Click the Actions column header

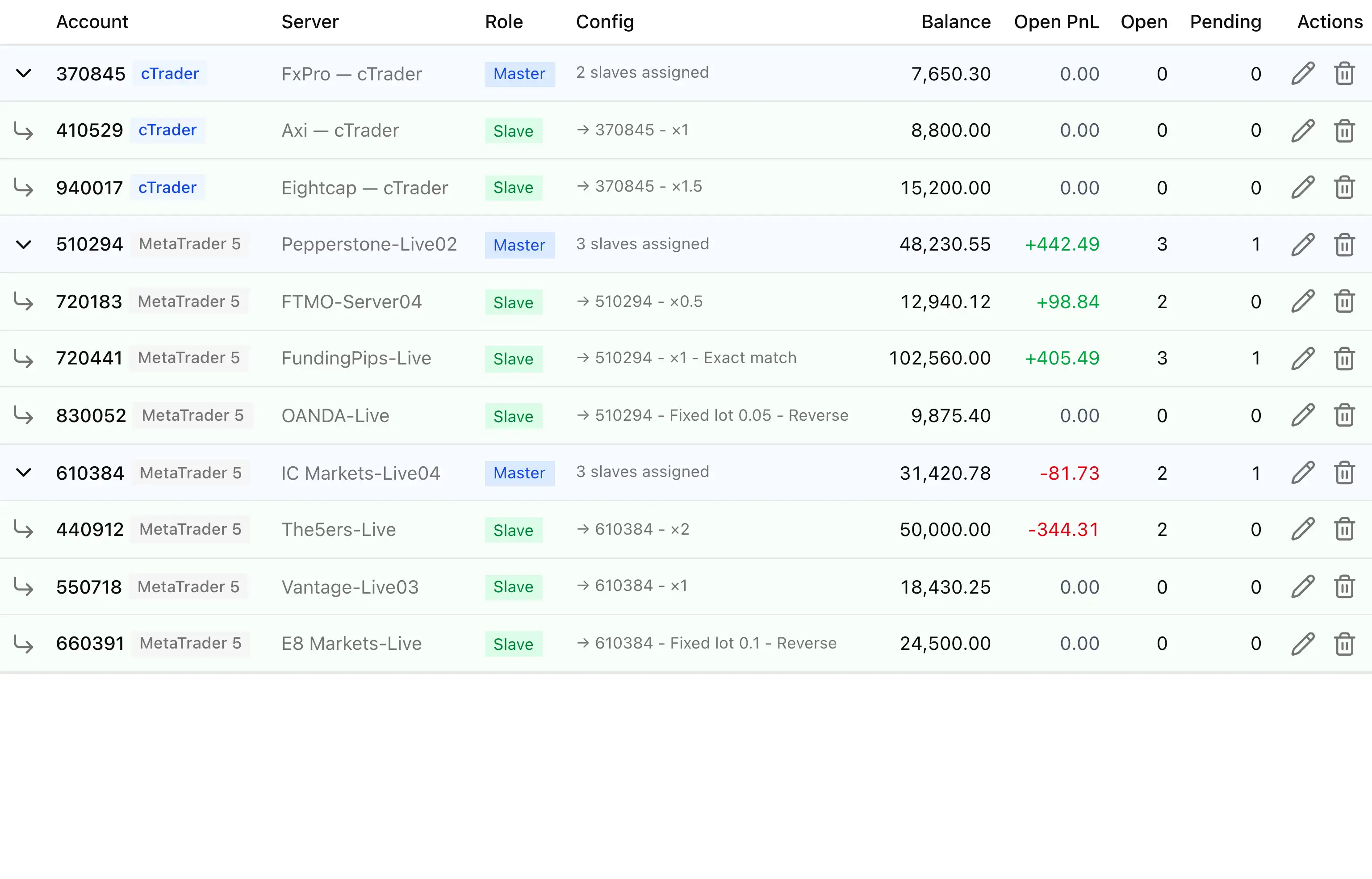(1330, 22)
